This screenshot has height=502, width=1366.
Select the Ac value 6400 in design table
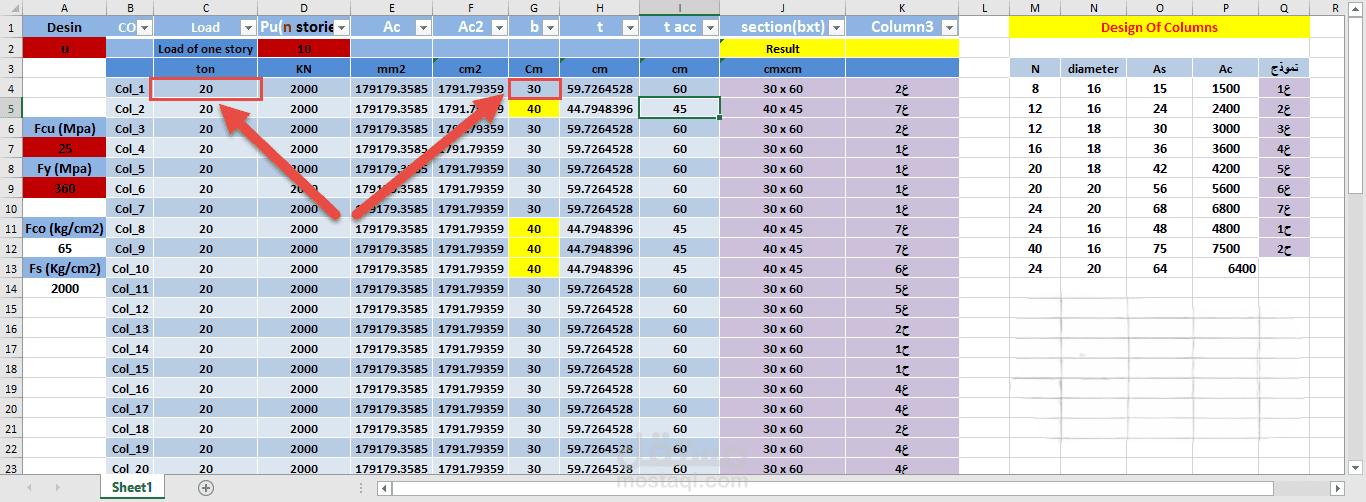click(x=1225, y=269)
